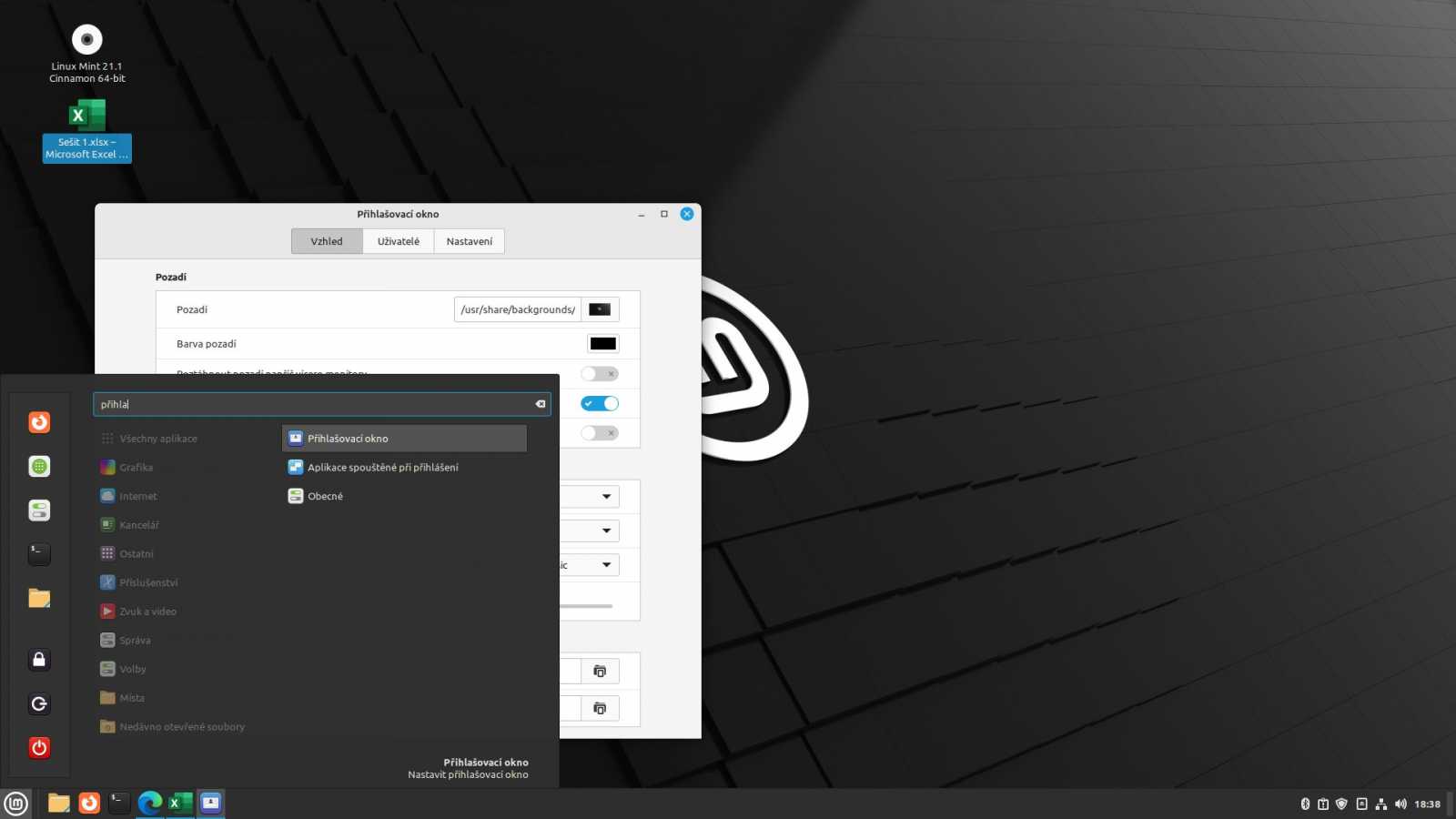This screenshot has height=819, width=1456.
Task: Turn off the enabled blue toggle switch
Action: pos(600,403)
